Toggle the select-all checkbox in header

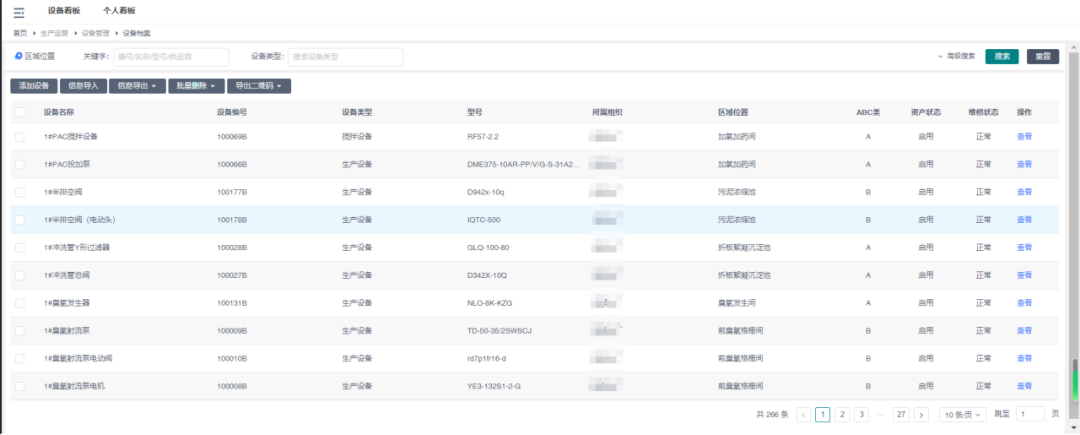click(x=20, y=112)
